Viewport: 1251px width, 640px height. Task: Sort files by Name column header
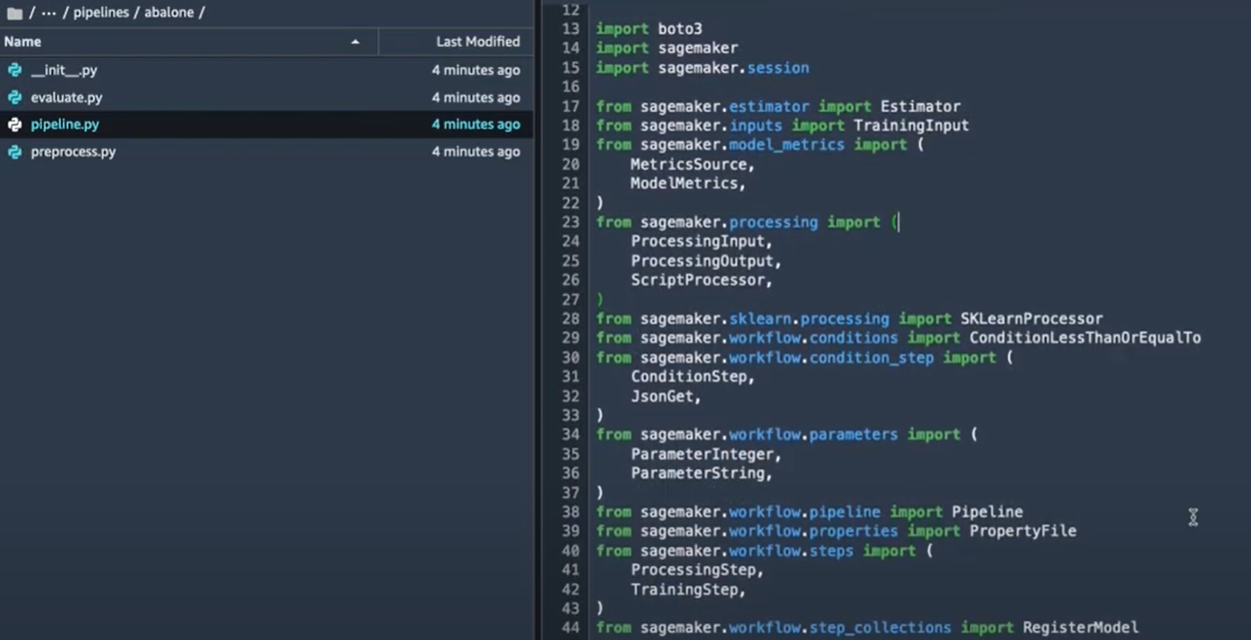23,42
